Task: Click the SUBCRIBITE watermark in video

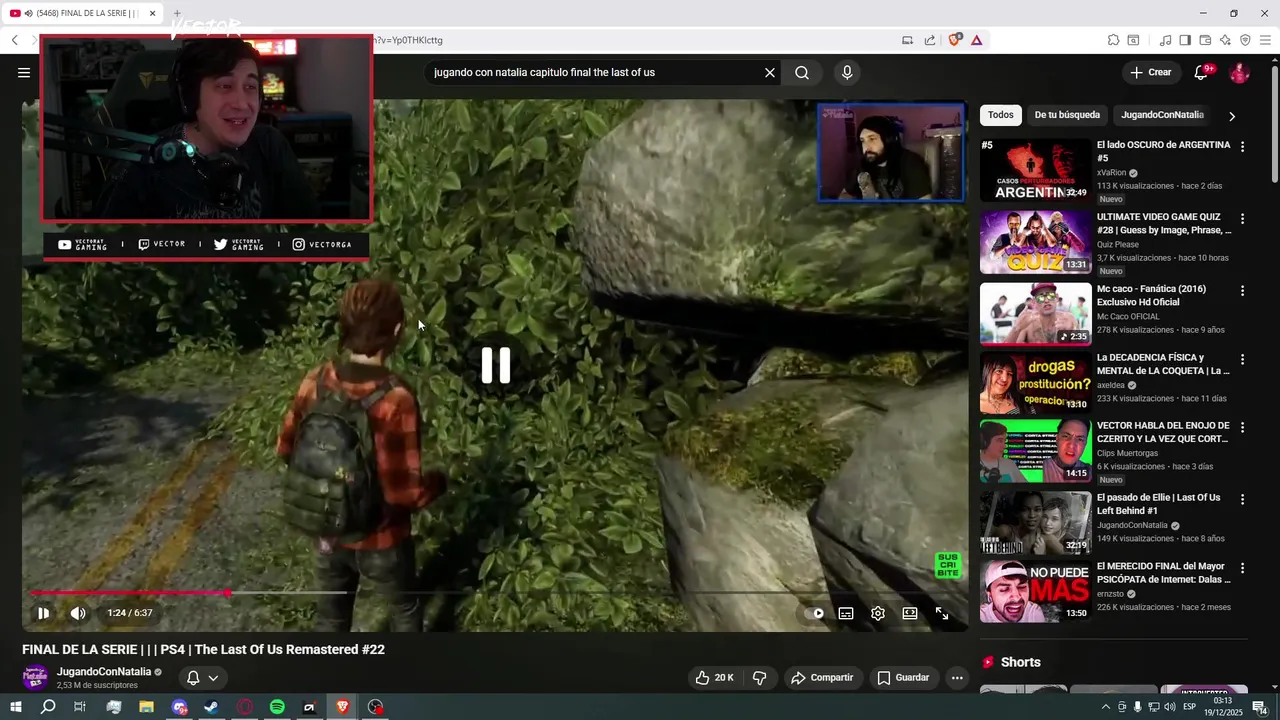Action: pos(947,565)
